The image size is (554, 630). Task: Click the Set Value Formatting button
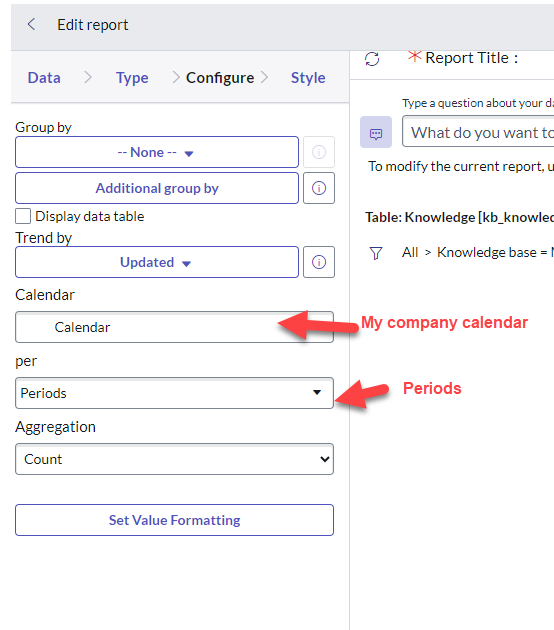coord(174,520)
